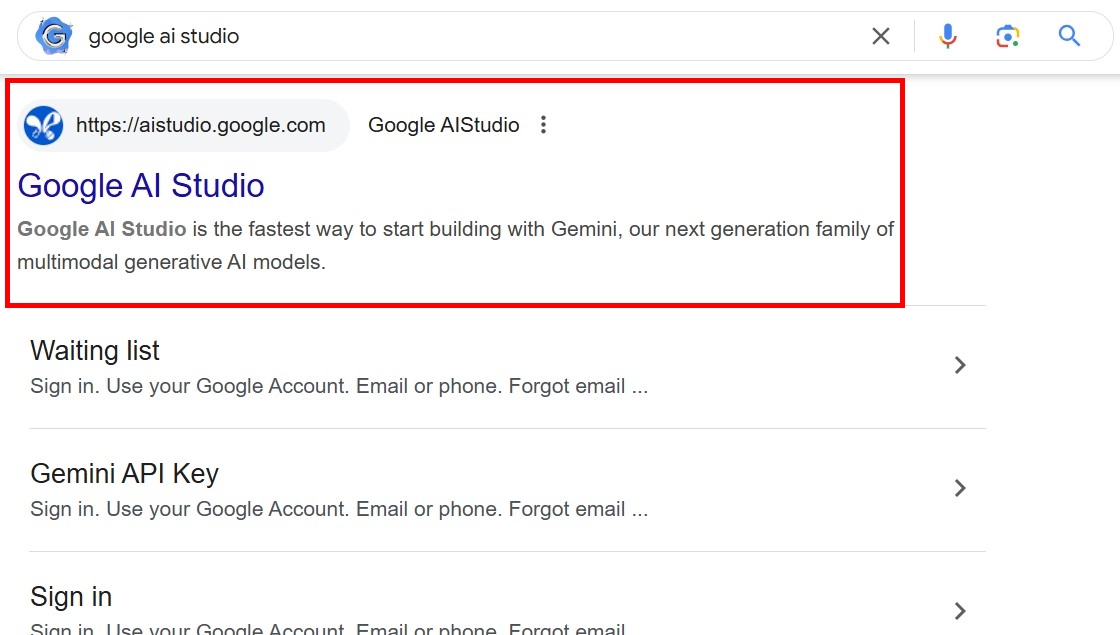Viewport: 1120px width, 635px height.
Task: Open three-dot menu beside Google AIStudio
Action: 544,125
